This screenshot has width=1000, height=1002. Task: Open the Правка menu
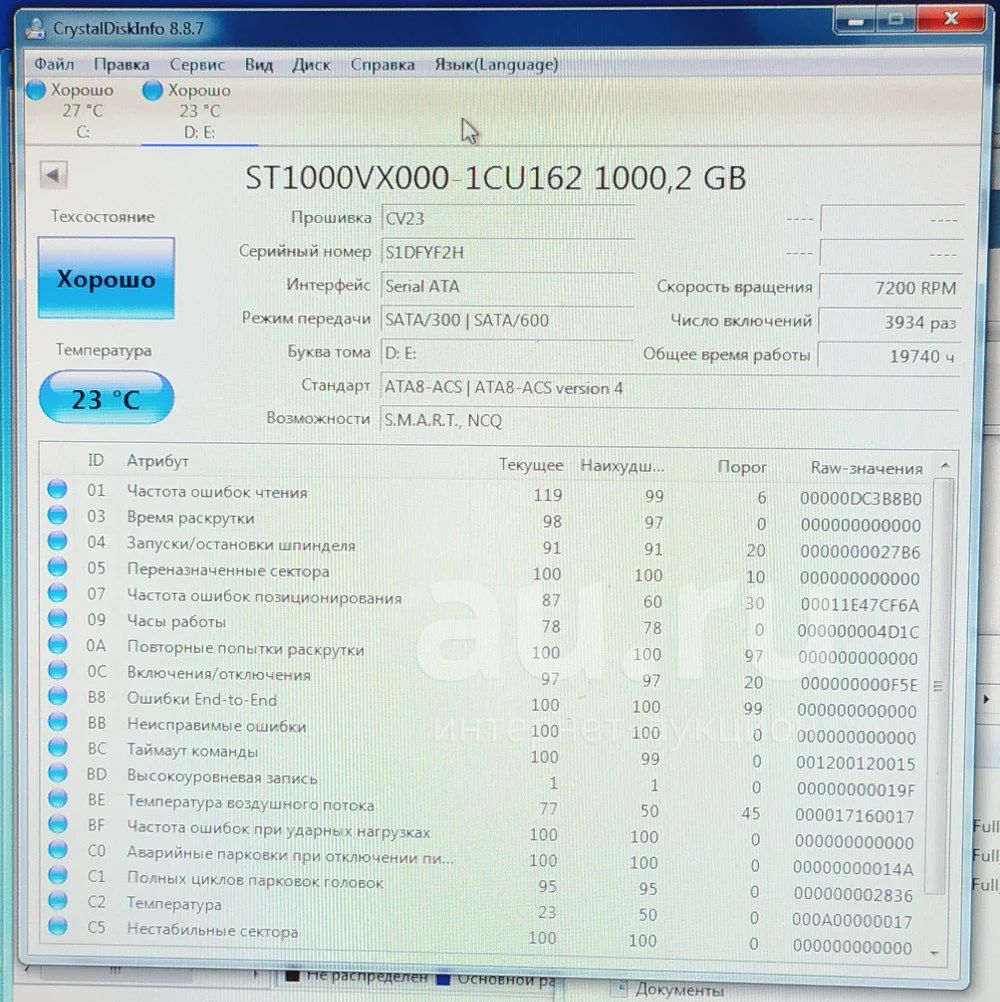click(121, 65)
